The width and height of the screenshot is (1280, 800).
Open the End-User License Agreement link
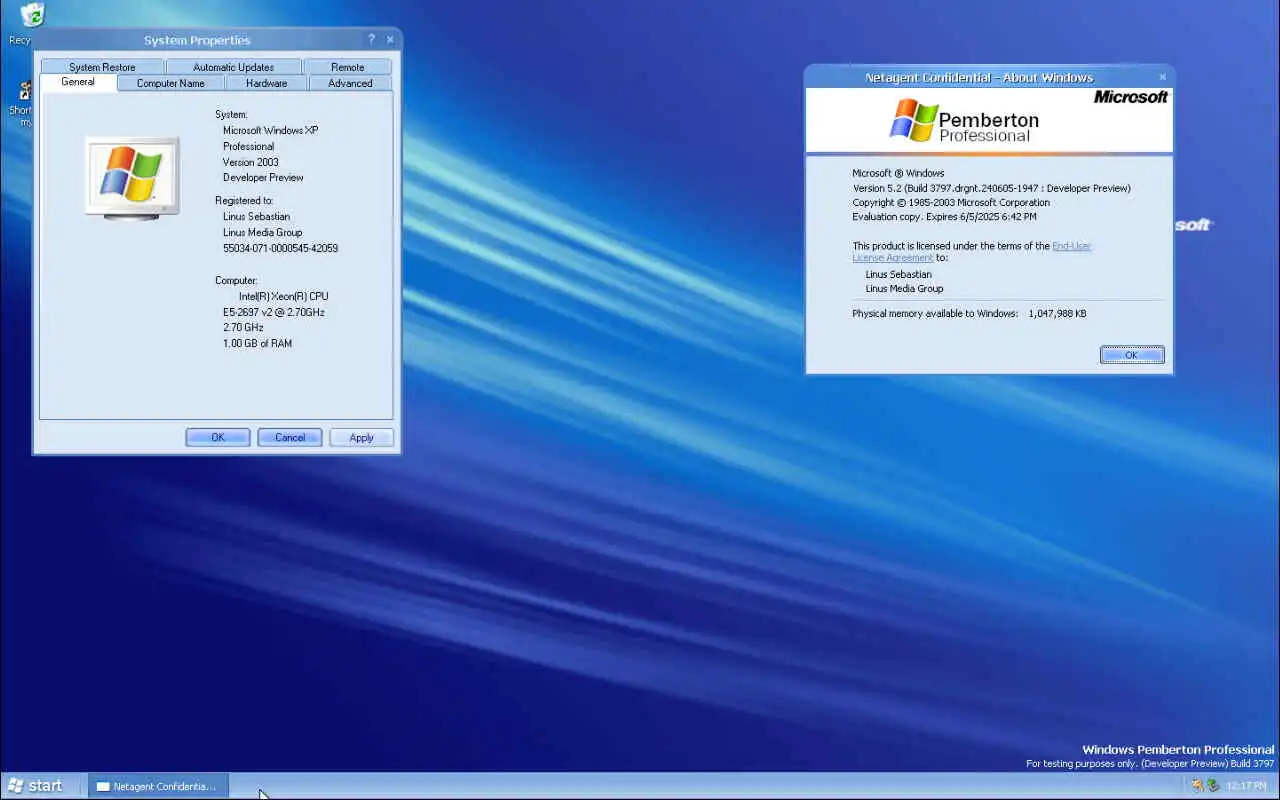tap(971, 251)
